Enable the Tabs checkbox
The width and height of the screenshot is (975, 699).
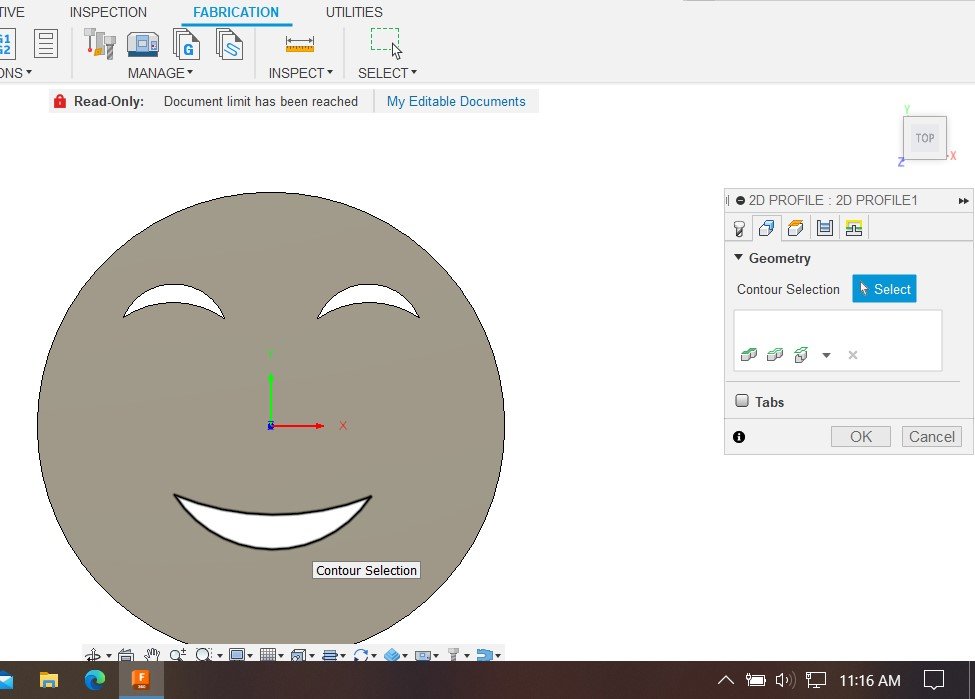tap(742, 400)
